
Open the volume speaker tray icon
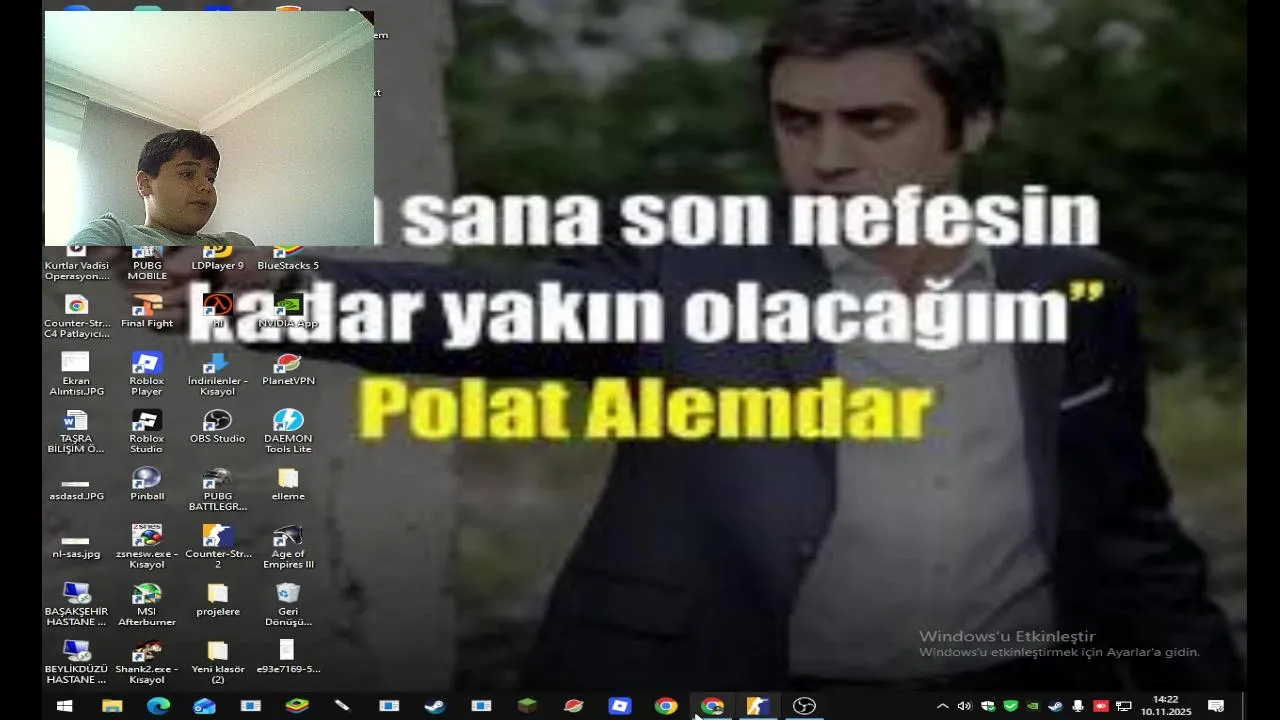coord(964,706)
